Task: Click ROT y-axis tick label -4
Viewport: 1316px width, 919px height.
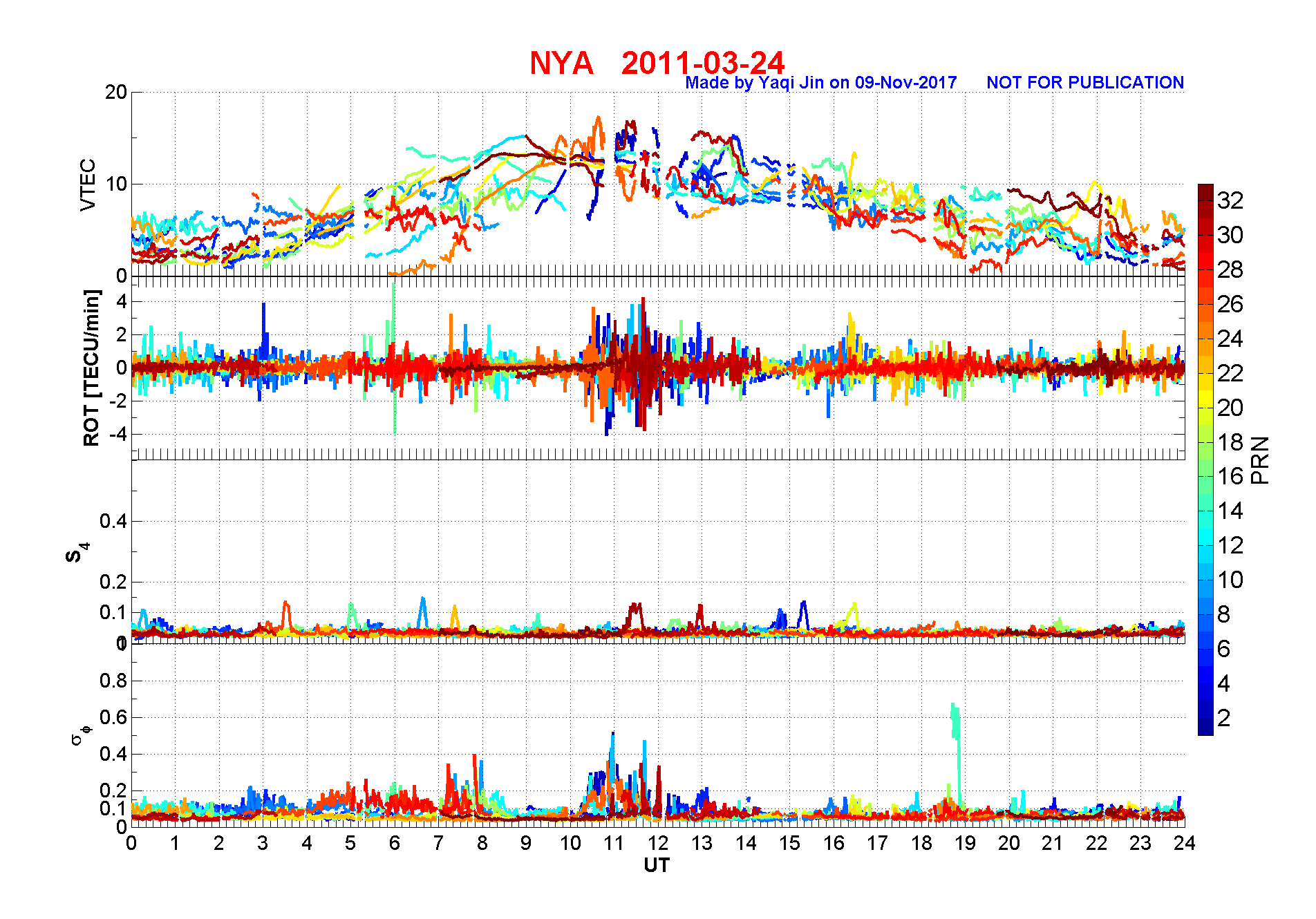Action: coord(119,434)
